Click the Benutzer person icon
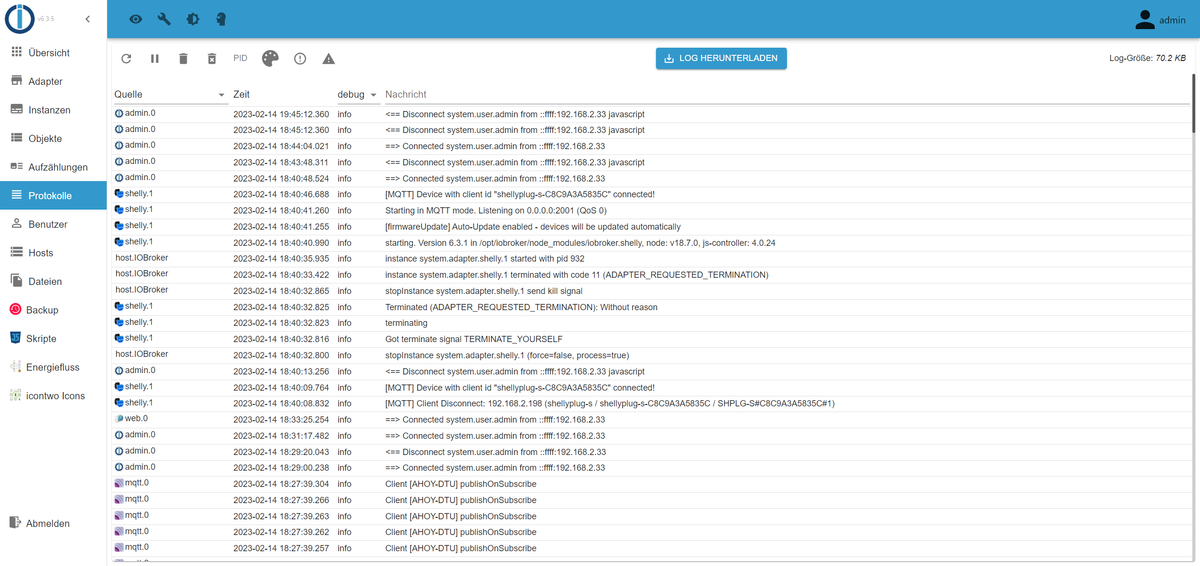The width and height of the screenshot is (1200, 566). (x=16, y=225)
